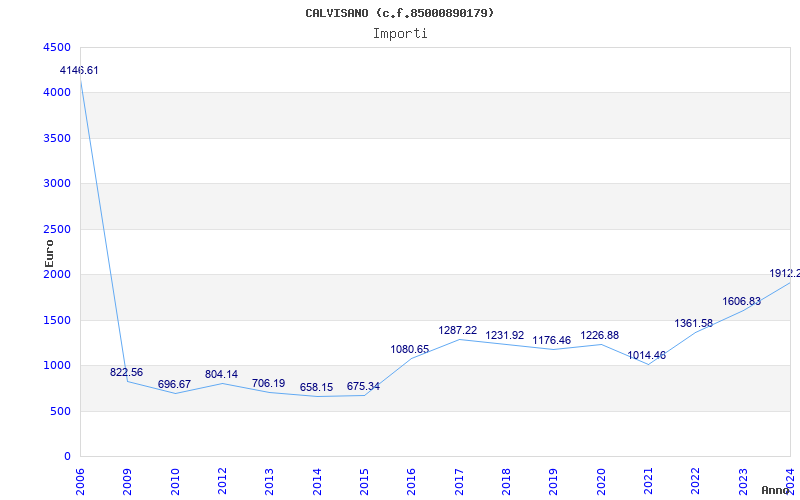This screenshot has height=500, width=800.
Task: Click the 1080.65 data label
Action: (410, 349)
